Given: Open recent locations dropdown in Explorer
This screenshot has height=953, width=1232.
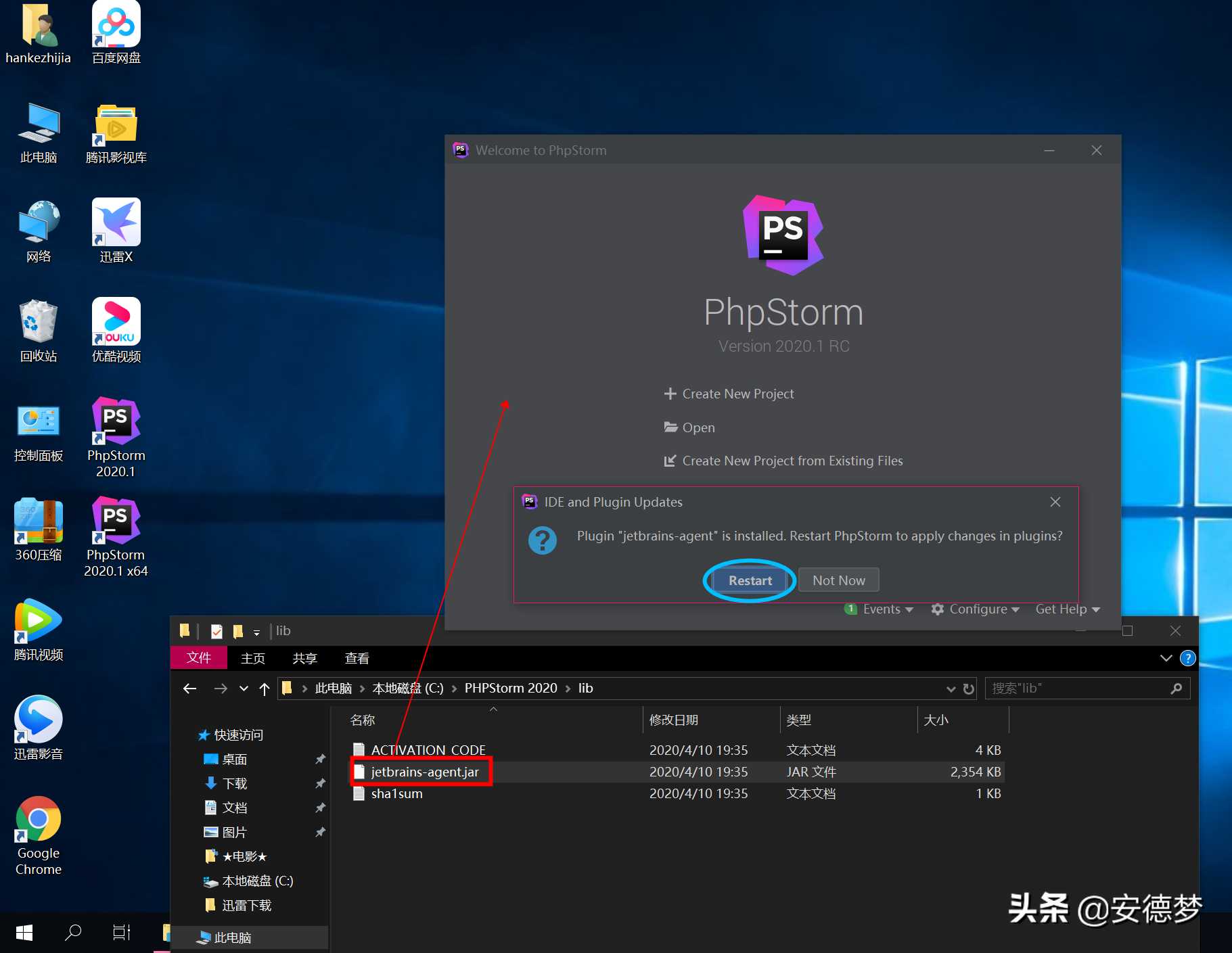Looking at the screenshot, I should (244, 689).
